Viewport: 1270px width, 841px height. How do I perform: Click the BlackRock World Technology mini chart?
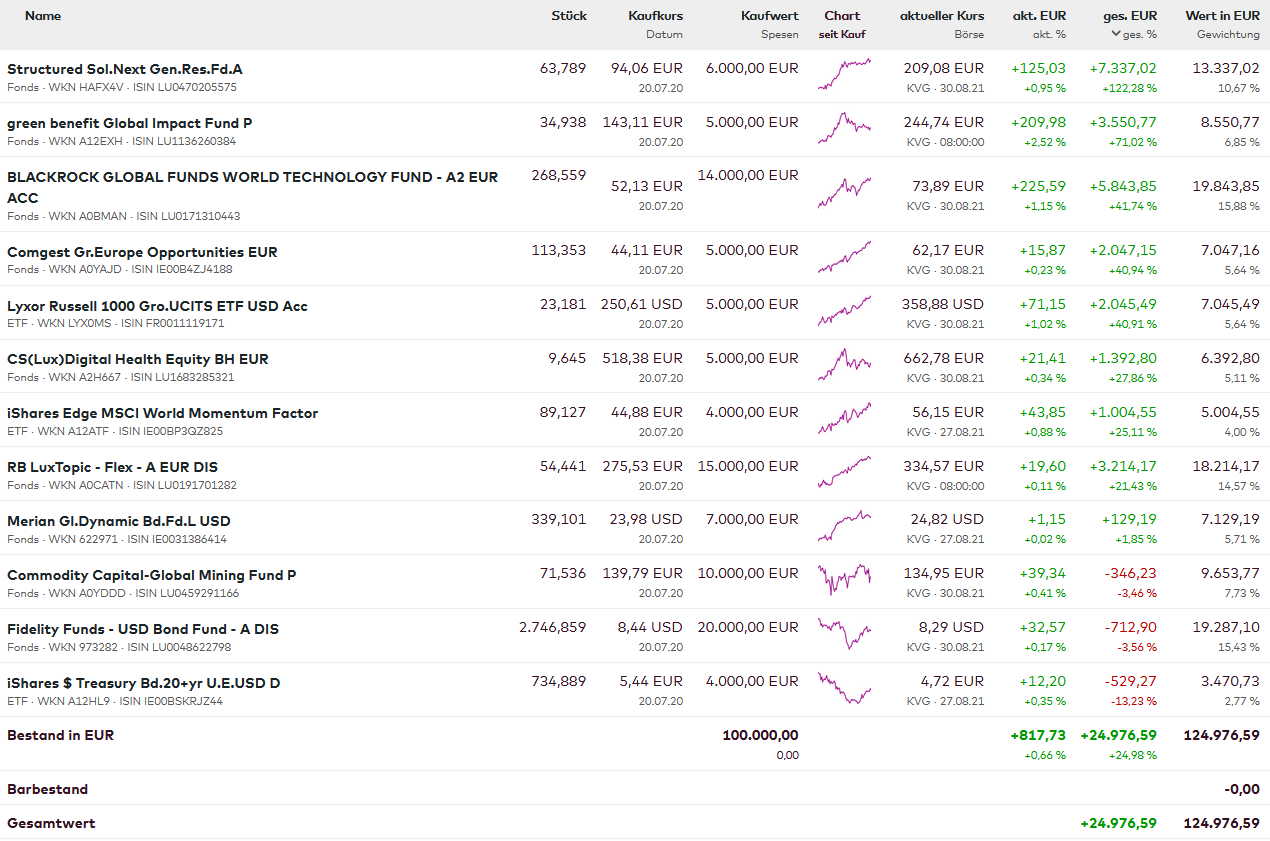pyautogui.click(x=843, y=193)
